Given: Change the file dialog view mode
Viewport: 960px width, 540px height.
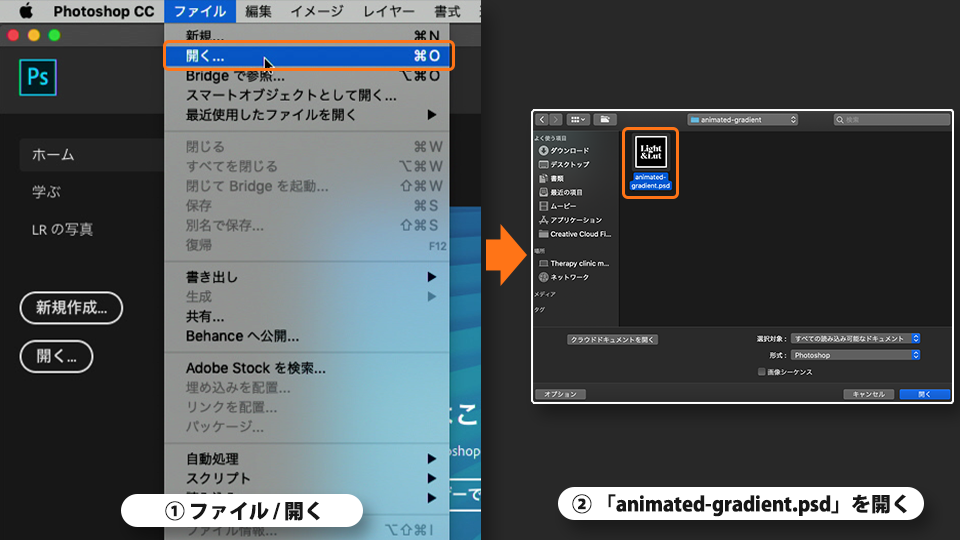Looking at the screenshot, I should [577, 119].
